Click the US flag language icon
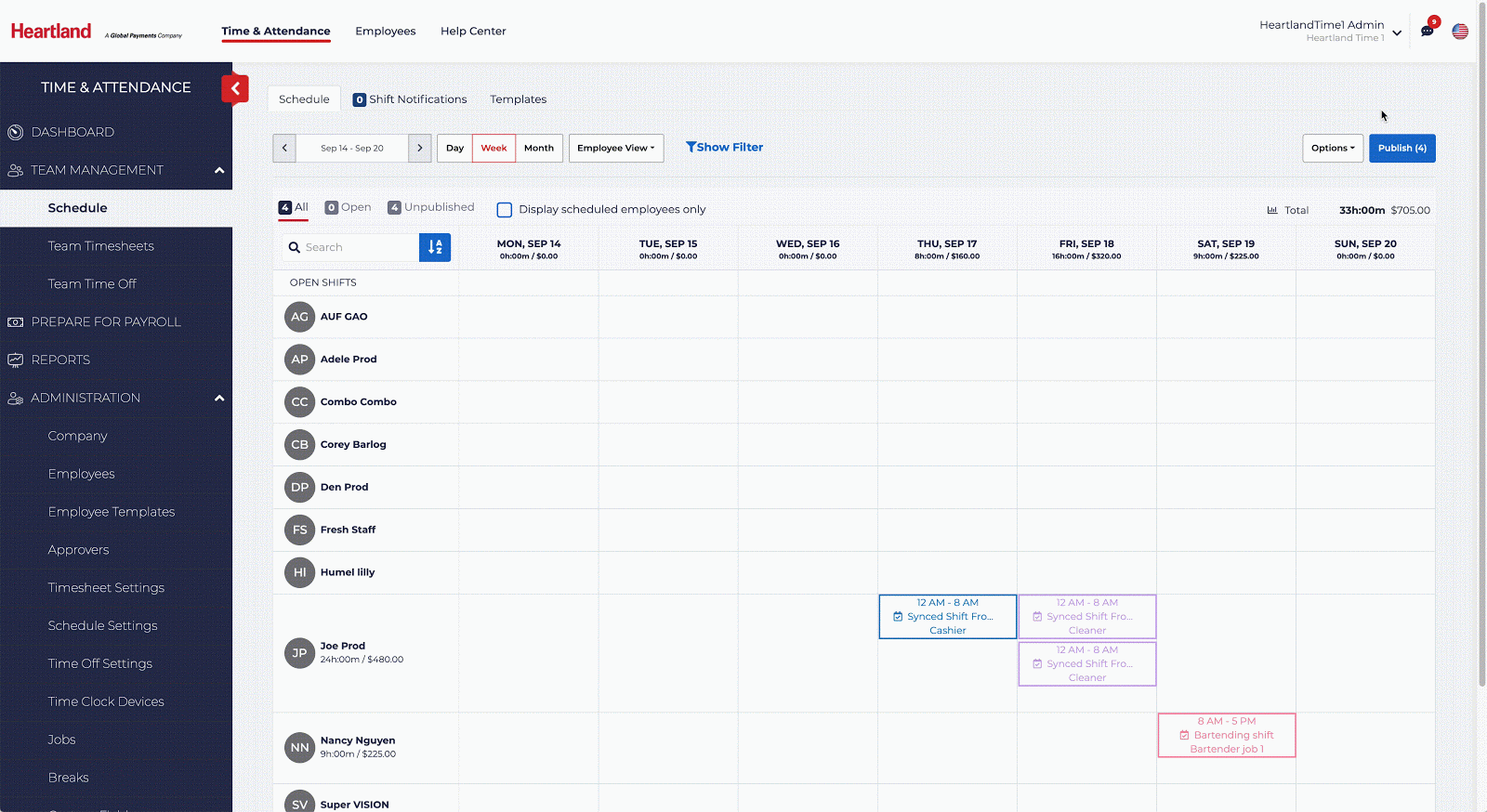The image size is (1487, 812). [x=1460, y=32]
